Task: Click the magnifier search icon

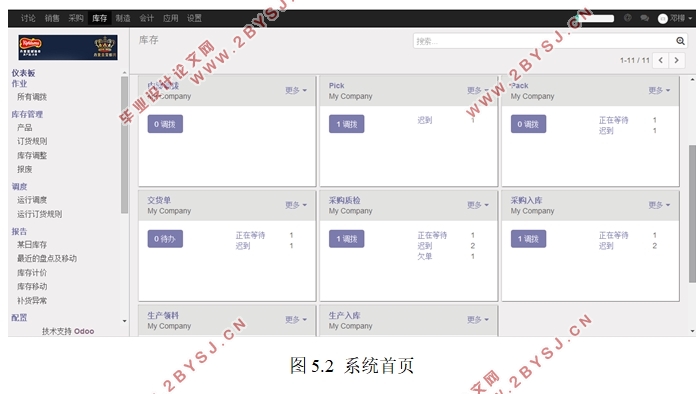Action: [x=680, y=41]
